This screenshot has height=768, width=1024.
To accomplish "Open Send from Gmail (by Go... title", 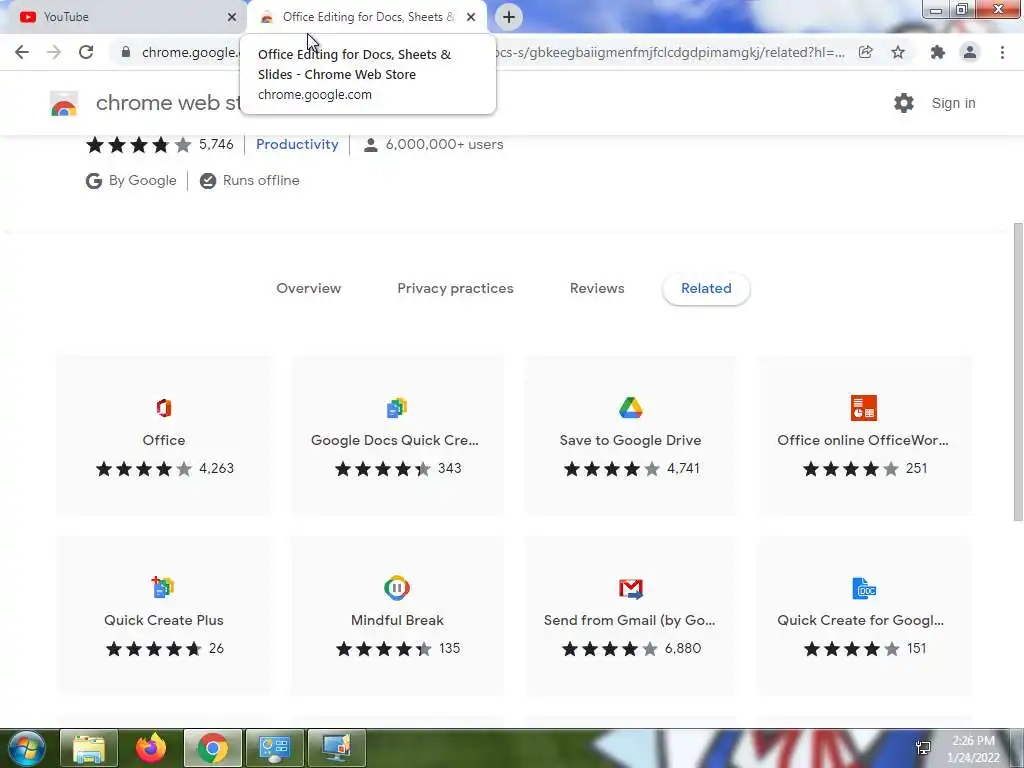I will pyautogui.click(x=630, y=620).
